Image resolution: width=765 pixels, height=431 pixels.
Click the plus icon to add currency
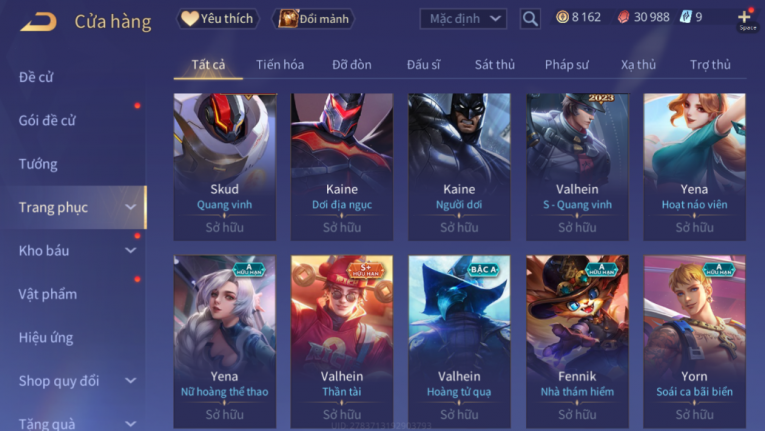pos(744,18)
